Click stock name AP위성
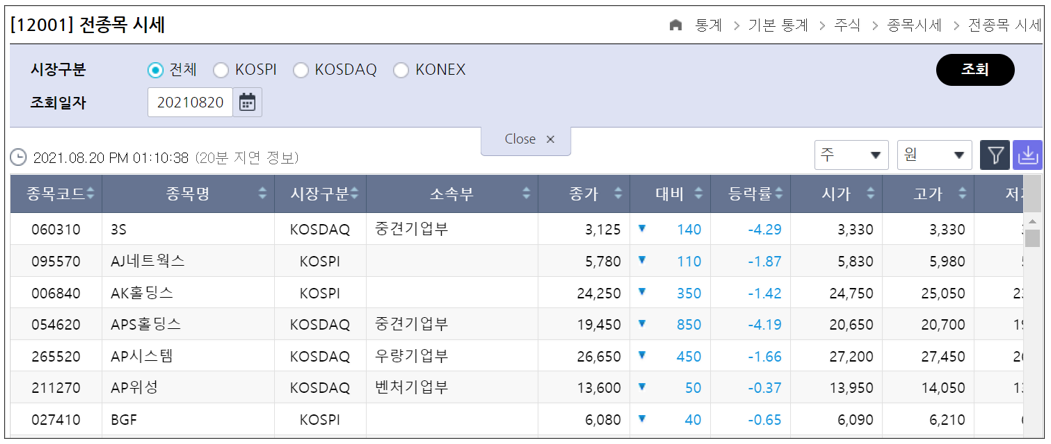The width and height of the screenshot is (1051, 444). click(135, 388)
